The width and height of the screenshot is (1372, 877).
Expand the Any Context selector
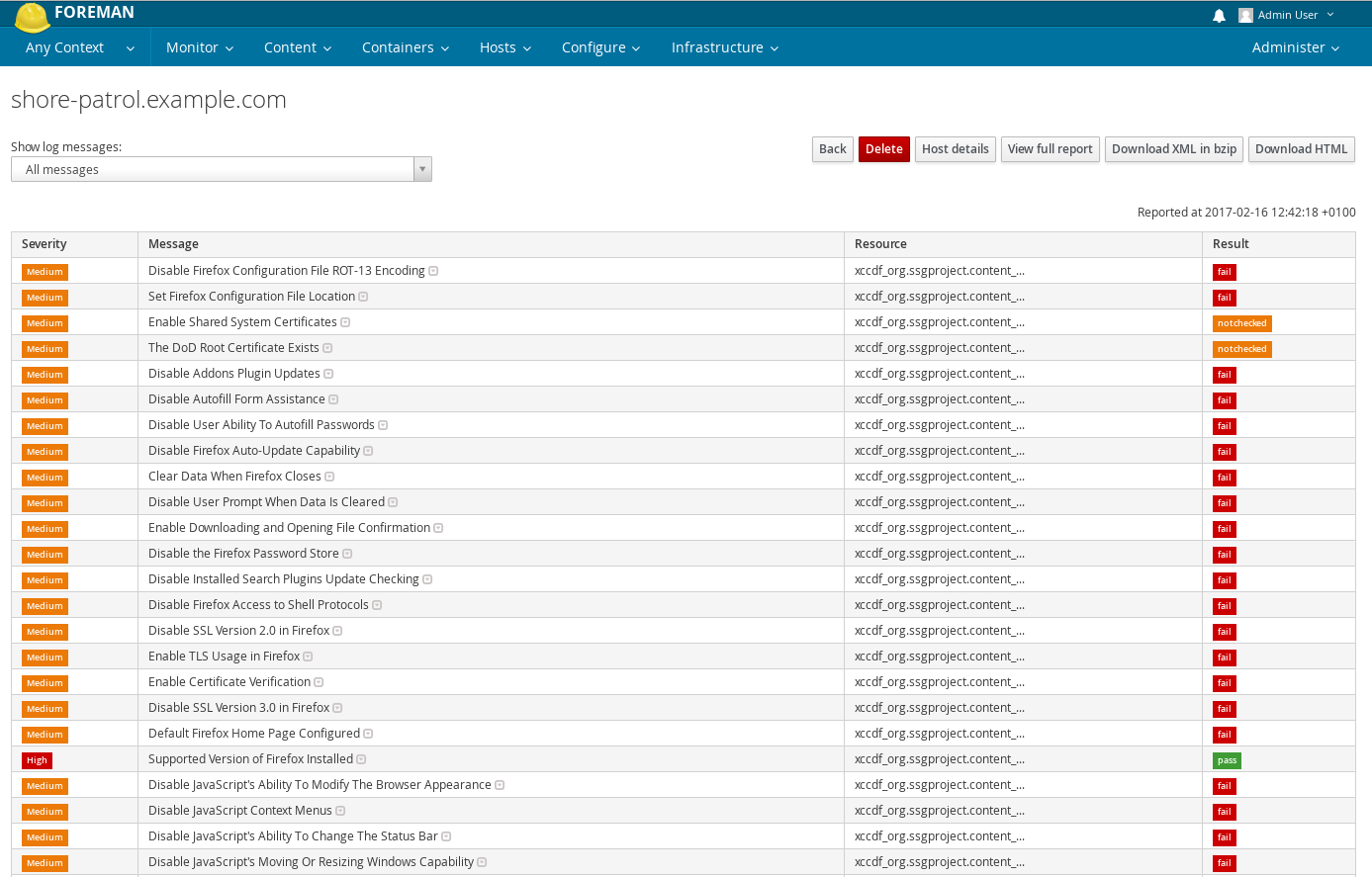(79, 47)
